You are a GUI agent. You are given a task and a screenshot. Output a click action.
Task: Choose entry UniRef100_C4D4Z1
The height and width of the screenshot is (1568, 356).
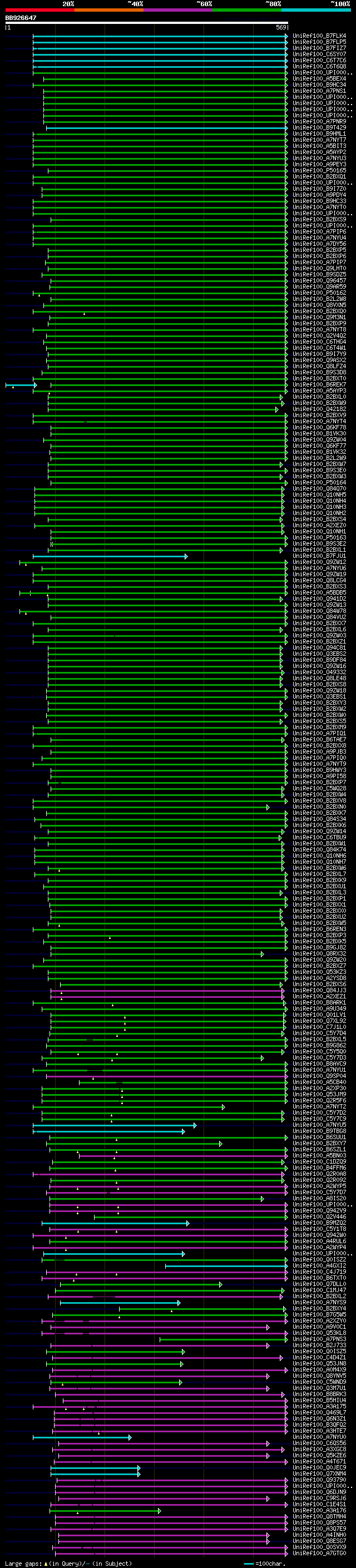point(319,1358)
